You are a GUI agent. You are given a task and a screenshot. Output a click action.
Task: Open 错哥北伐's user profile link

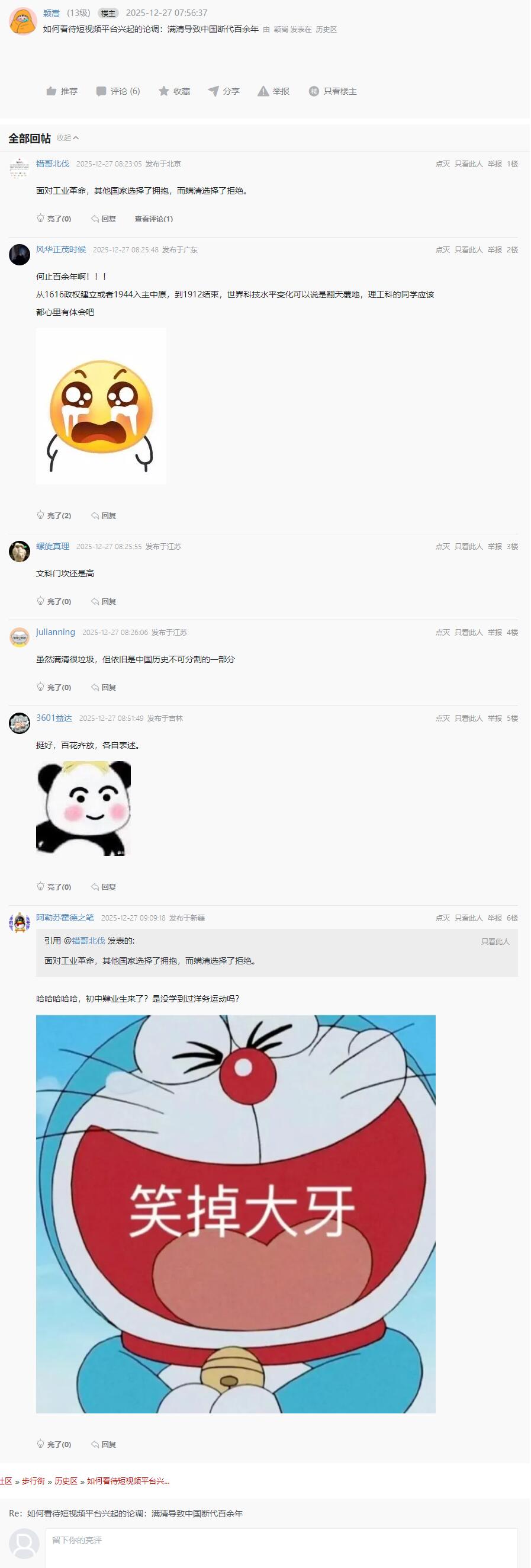point(52,163)
